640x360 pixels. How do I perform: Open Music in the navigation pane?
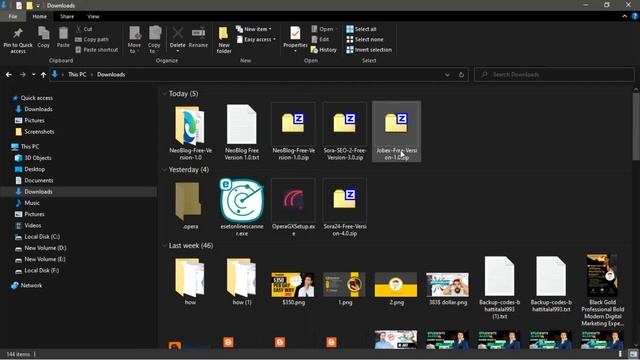click(x=31, y=203)
